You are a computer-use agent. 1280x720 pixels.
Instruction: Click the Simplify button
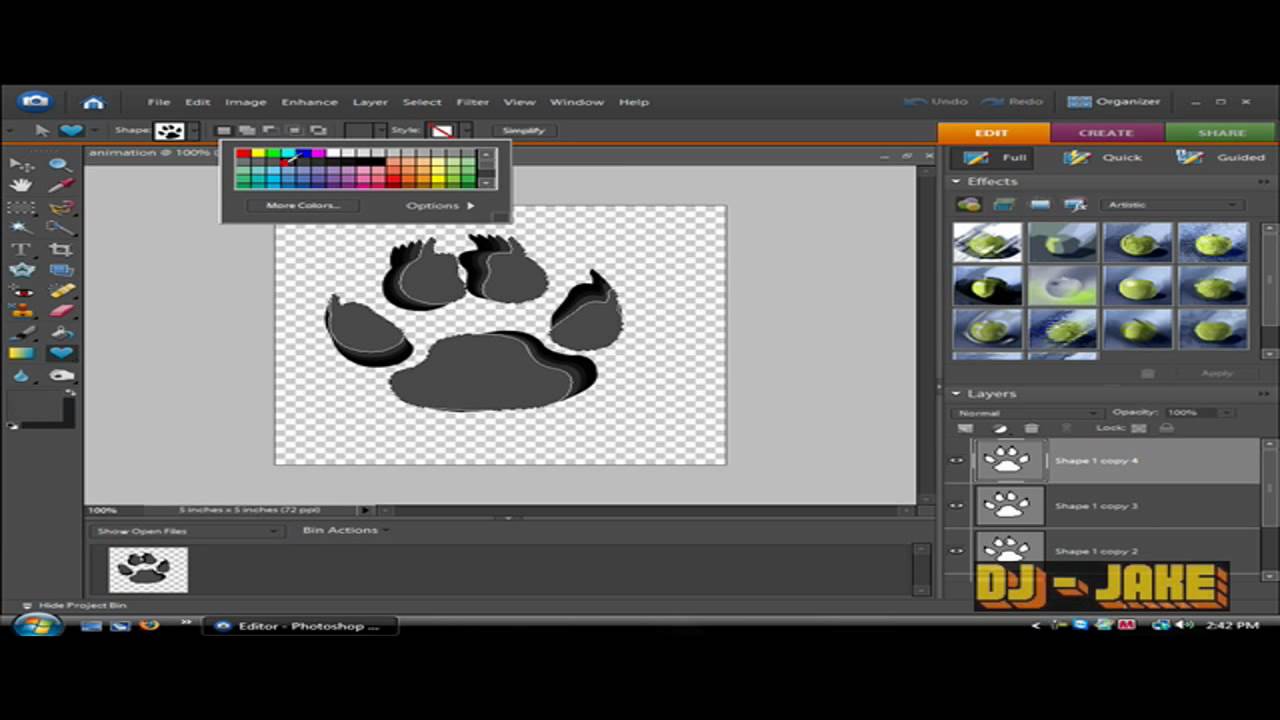[524, 130]
